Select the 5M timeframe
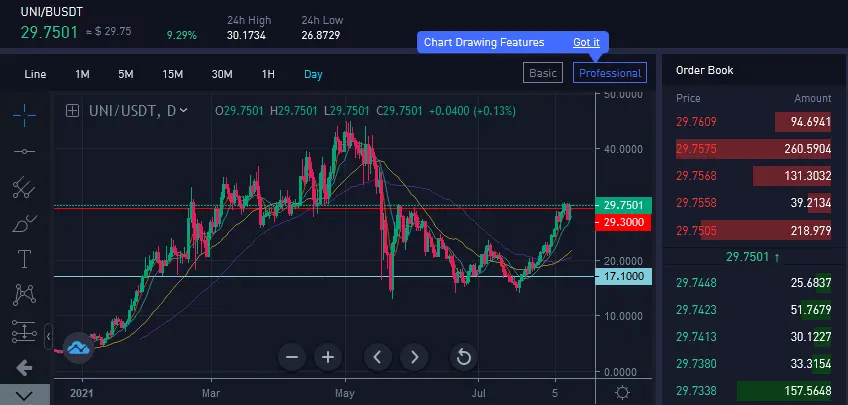The height and width of the screenshot is (405, 848). (x=125, y=74)
